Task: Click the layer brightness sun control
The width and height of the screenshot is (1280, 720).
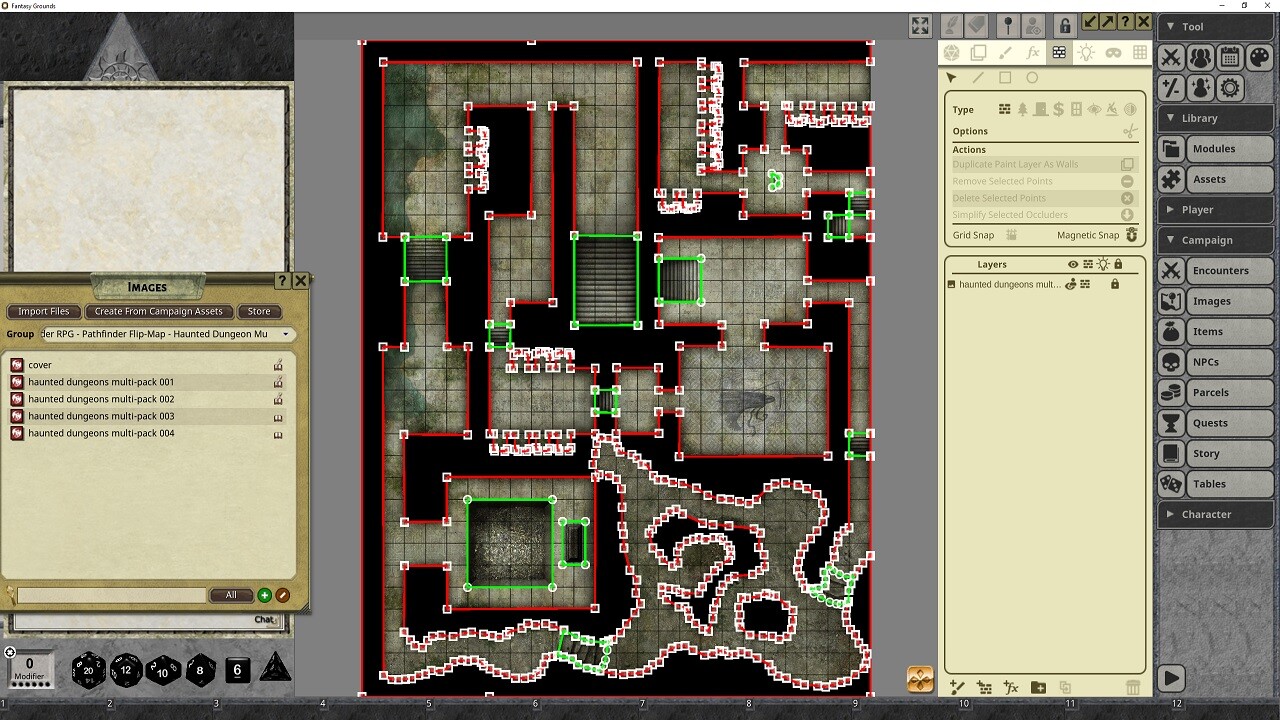Action: pyautogui.click(x=1104, y=264)
